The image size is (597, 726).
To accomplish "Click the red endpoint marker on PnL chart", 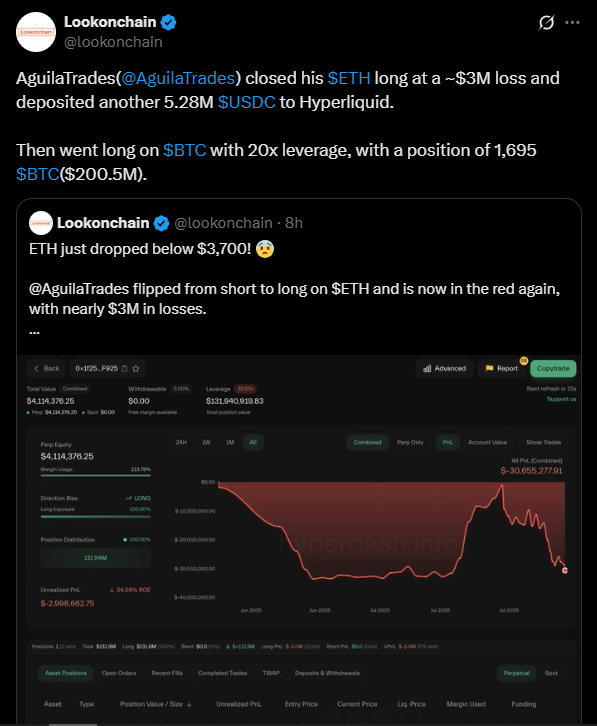I will pos(565,570).
